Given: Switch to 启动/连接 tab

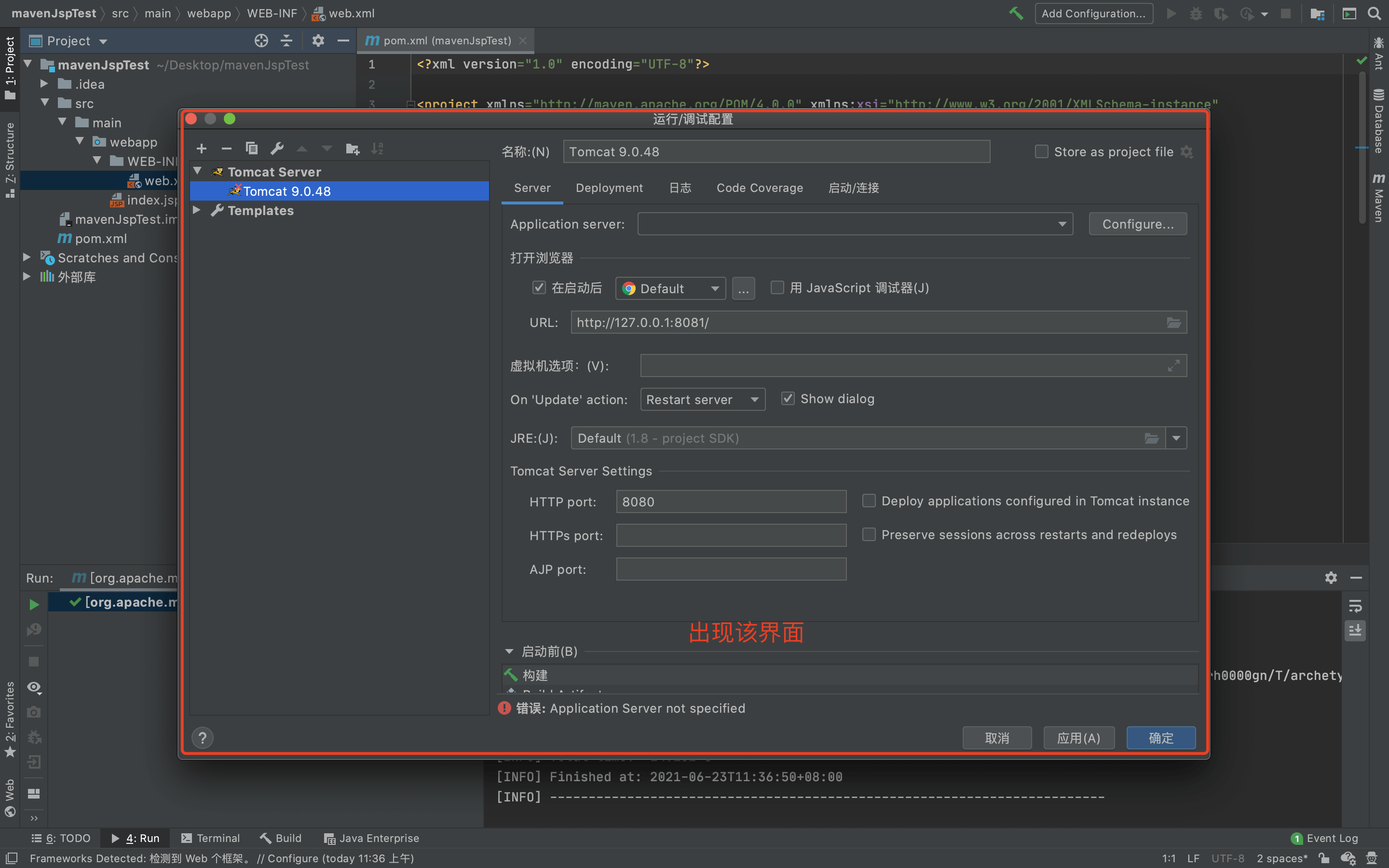Looking at the screenshot, I should (854, 188).
